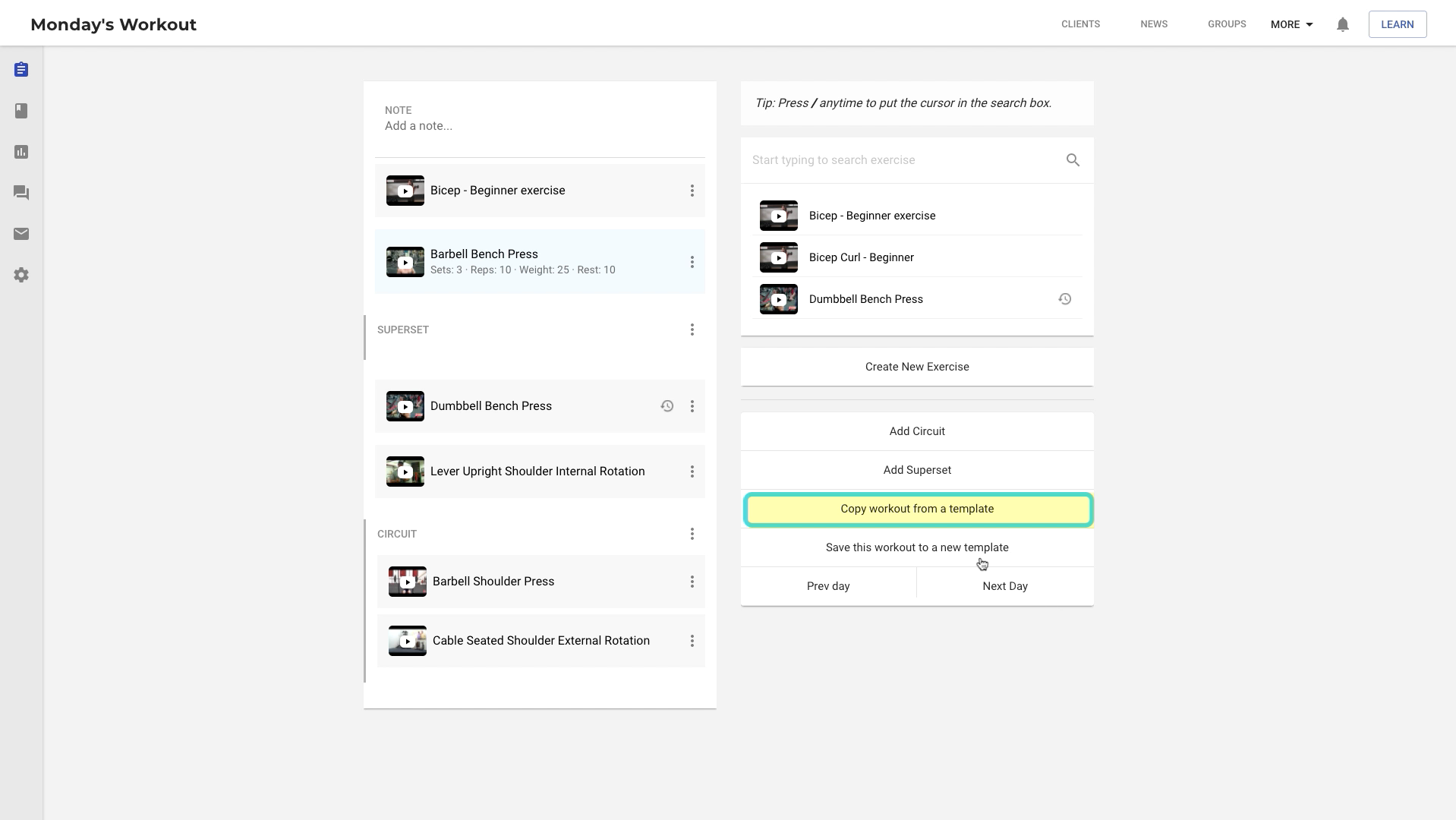The width and height of the screenshot is (1456, 820).
Task: Click Cable Seated Shoulder External Rotation title
Action: tap(541, 641)
